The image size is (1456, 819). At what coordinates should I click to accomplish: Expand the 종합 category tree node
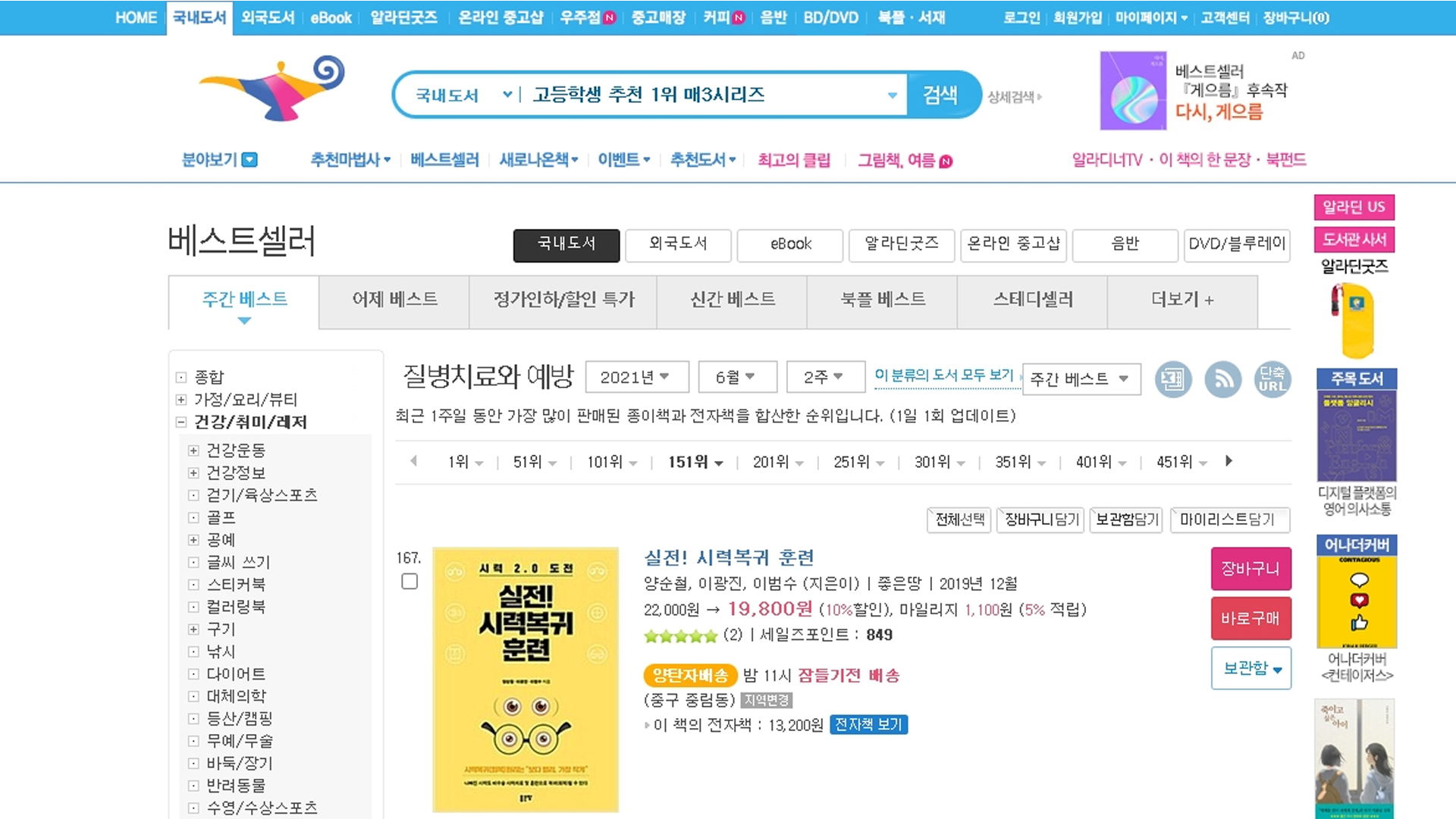click(x=181, y=377)
